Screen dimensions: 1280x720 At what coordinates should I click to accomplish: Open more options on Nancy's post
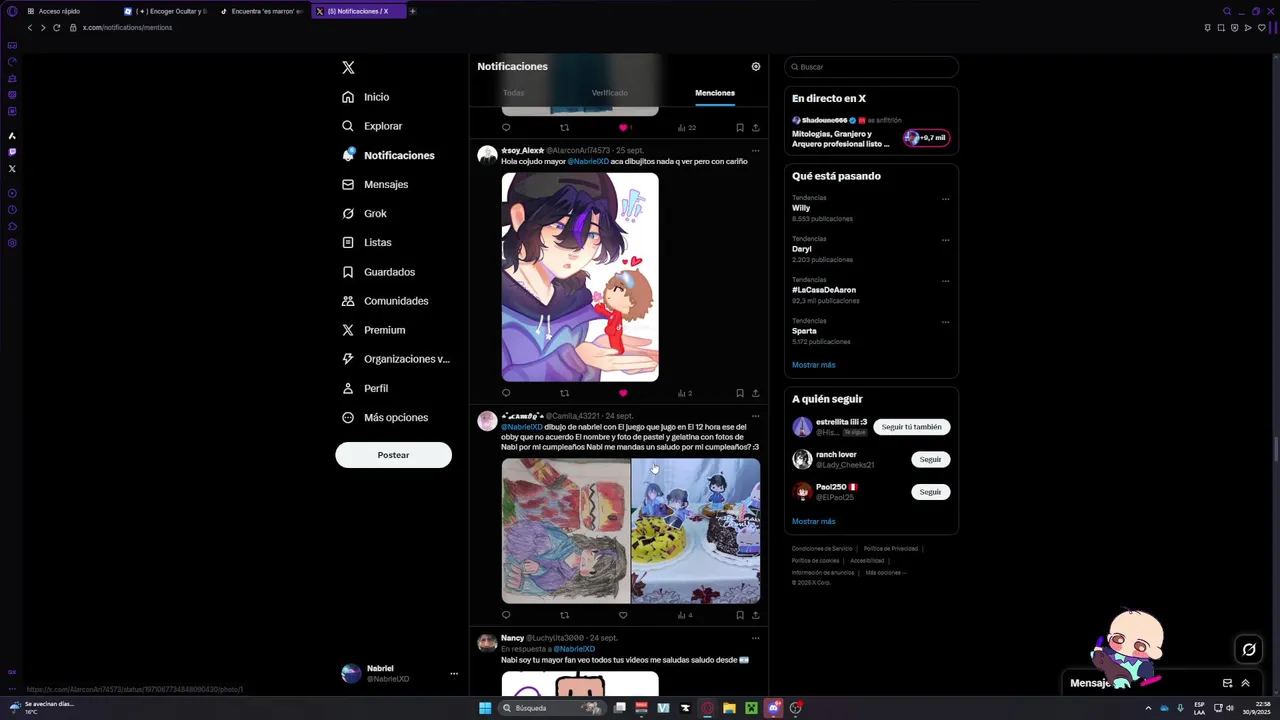coord(755,638)
